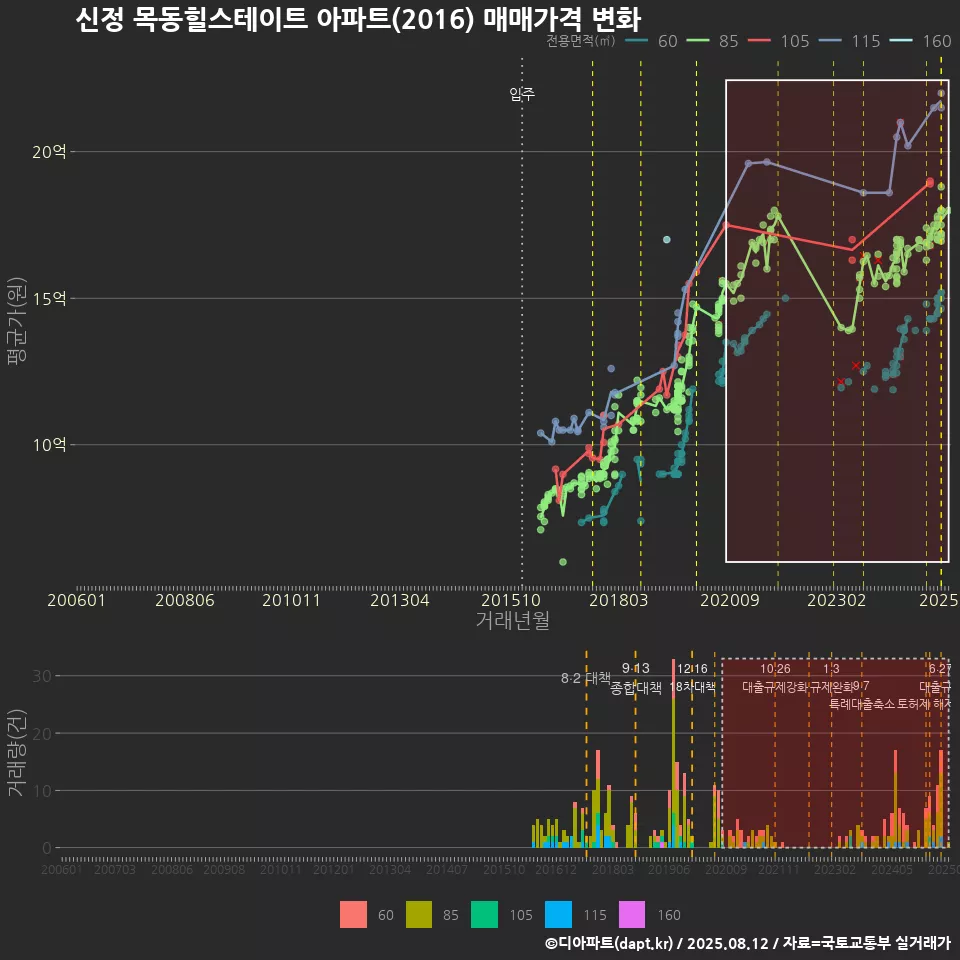Click the '9·13 종합대책' policy annotation
960x960 pixels.
636,678
